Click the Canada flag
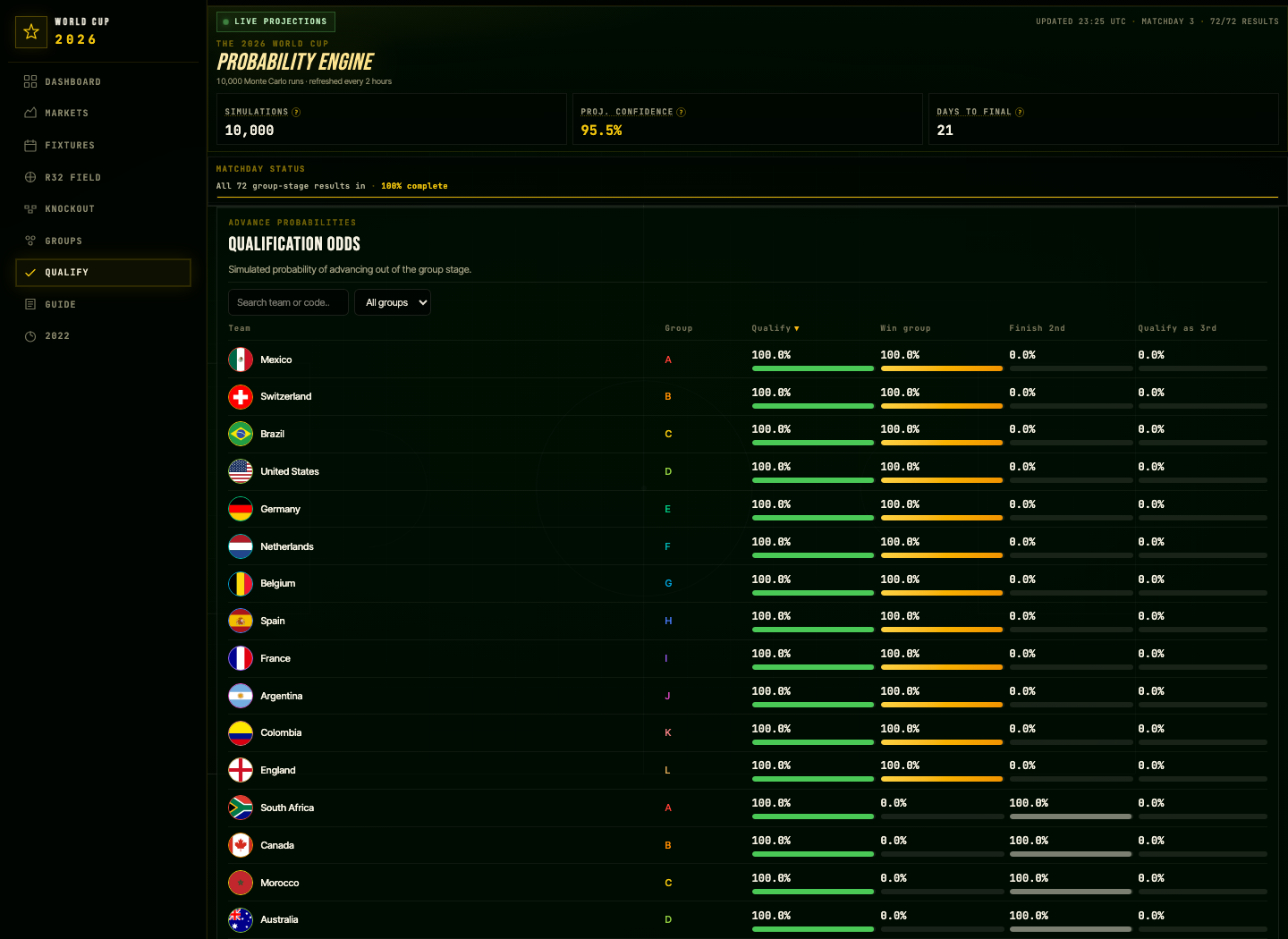 click(241, 845)
